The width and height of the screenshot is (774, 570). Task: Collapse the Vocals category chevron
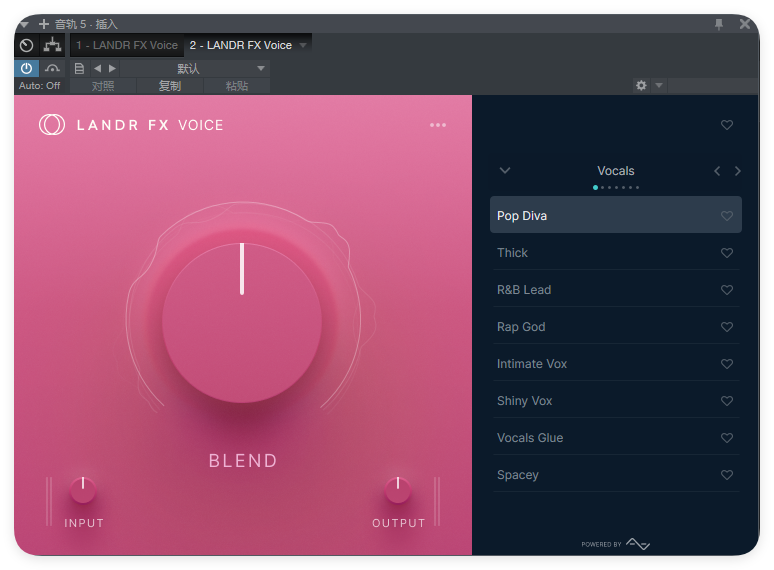click(x=504, y=171)
